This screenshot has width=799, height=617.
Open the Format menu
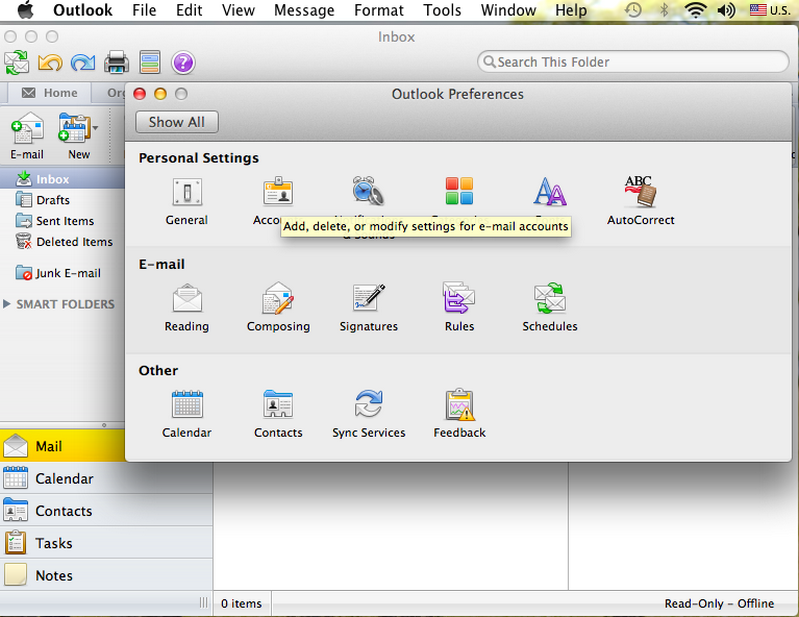(x=379, y=10)
